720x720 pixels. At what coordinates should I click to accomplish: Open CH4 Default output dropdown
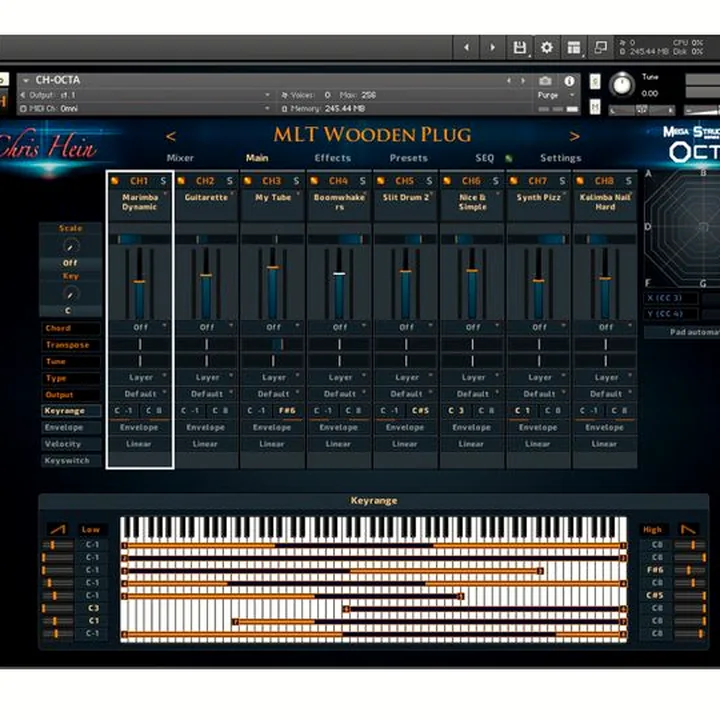(x=340, y=394)
